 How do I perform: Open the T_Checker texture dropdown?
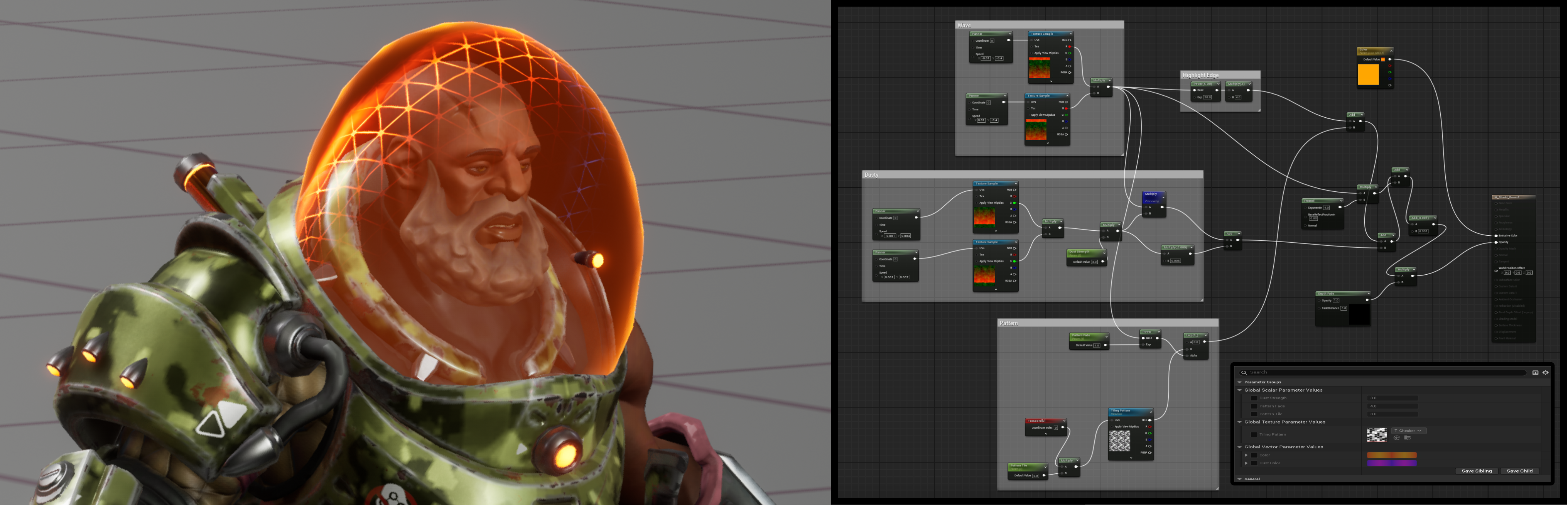coord(1409,430)
